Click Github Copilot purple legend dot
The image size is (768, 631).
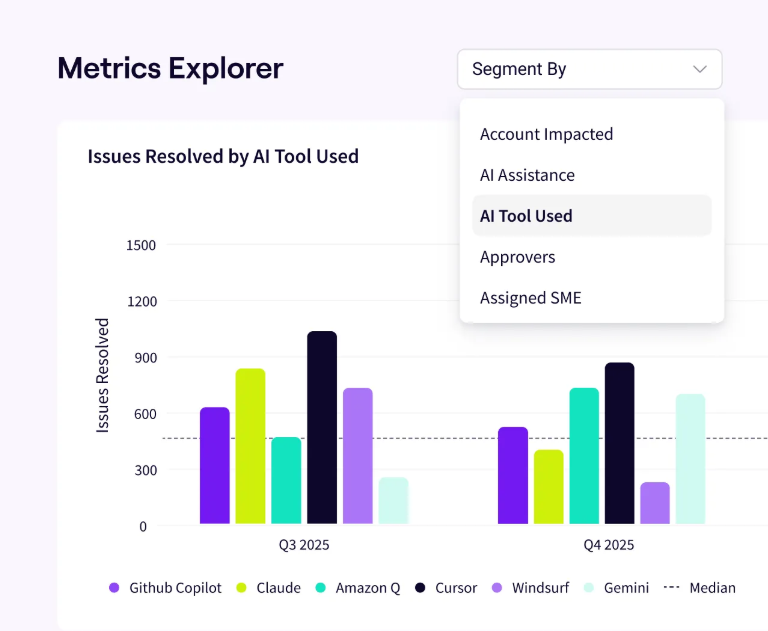pyautogui.click(x=114, y=588)
